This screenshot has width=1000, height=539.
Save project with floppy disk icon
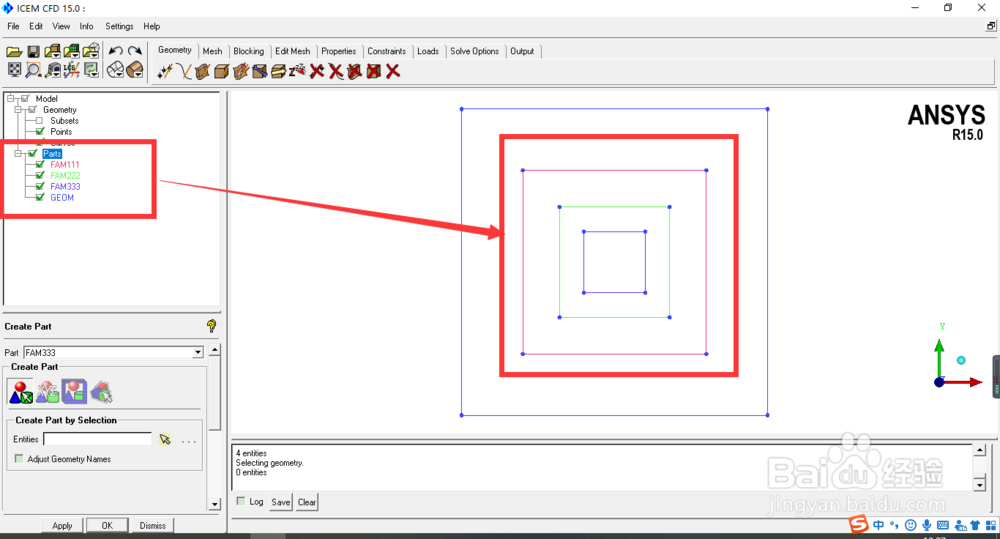tap(33, 52)
